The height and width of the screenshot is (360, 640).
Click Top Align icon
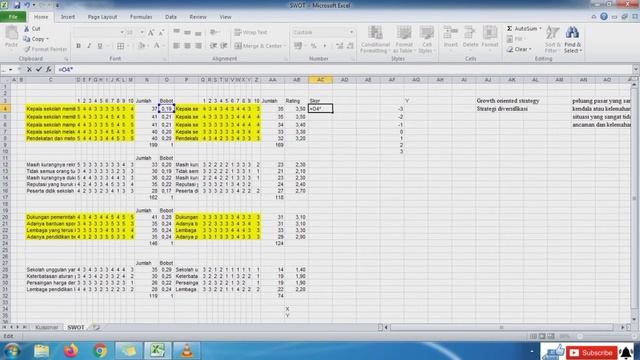[176, 32]
